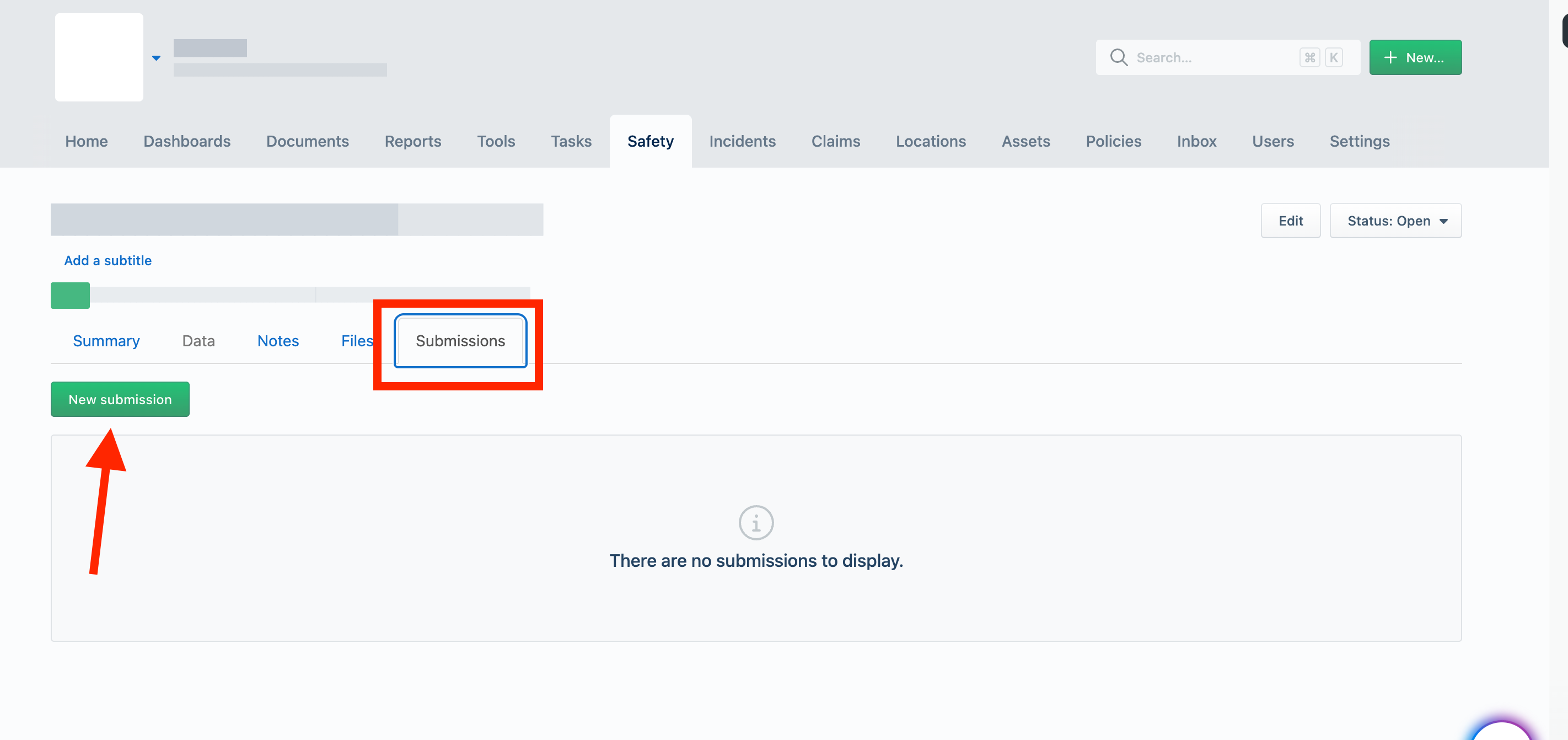
Task: Expand the organization switcher arrow
Action: click(157, 58)
